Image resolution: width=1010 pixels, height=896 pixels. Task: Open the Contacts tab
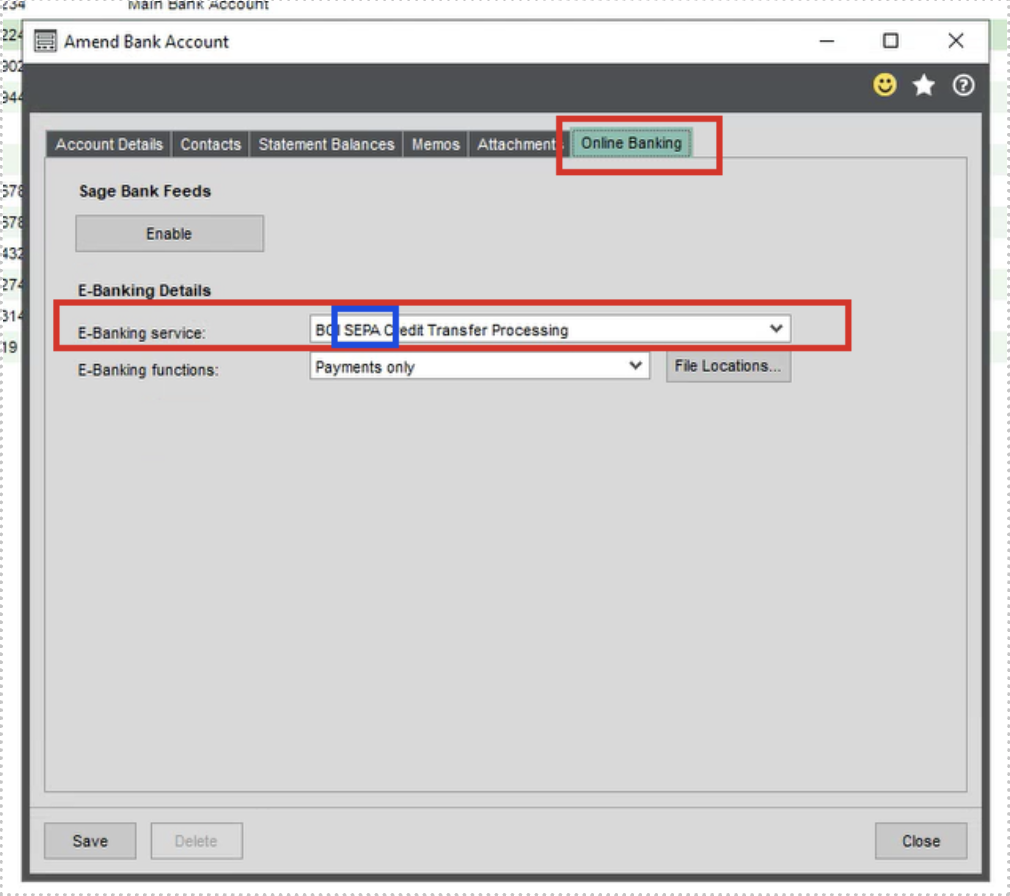[x=210, y=144]
